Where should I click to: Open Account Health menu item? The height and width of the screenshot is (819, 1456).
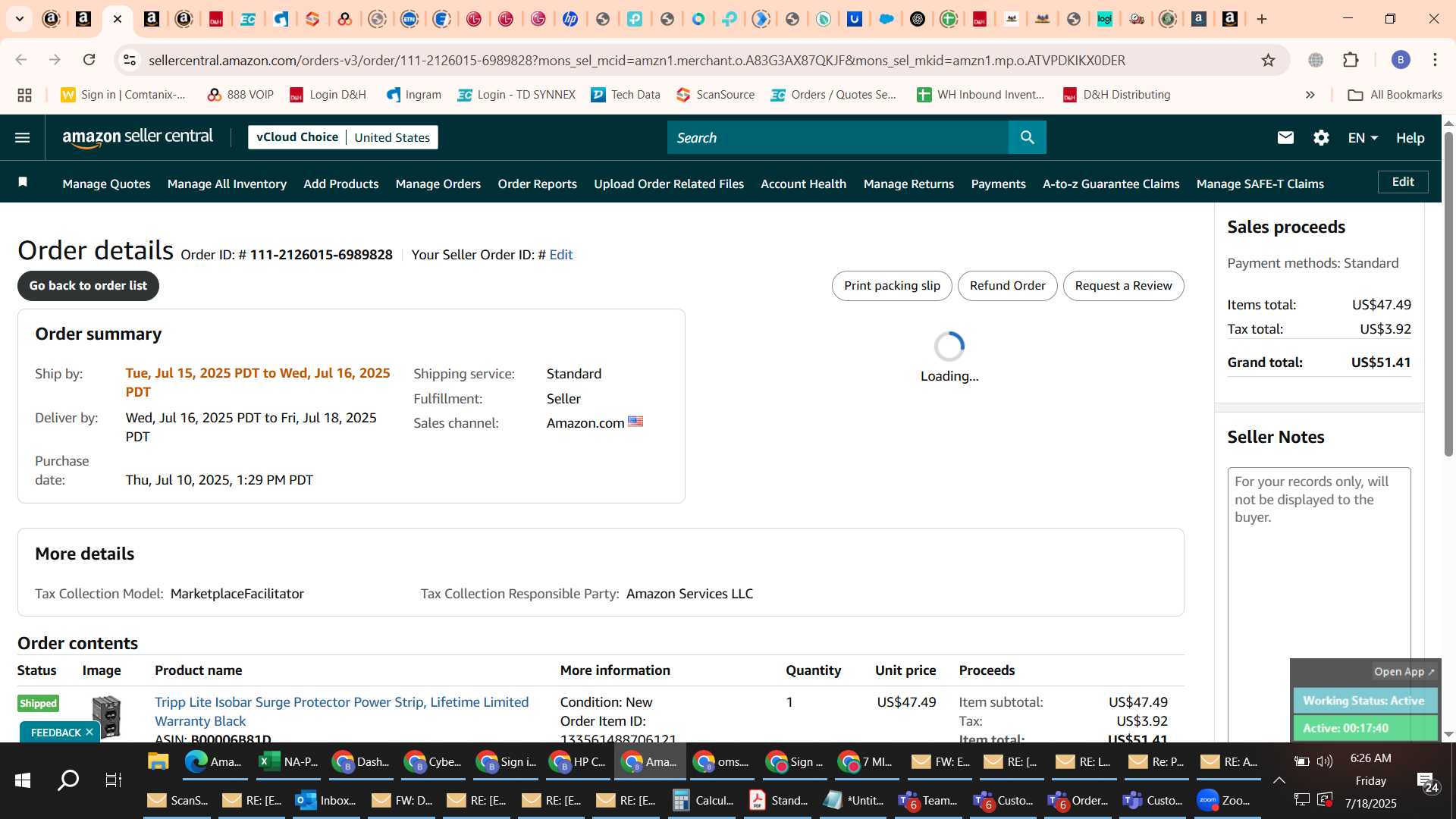(803, 184)
